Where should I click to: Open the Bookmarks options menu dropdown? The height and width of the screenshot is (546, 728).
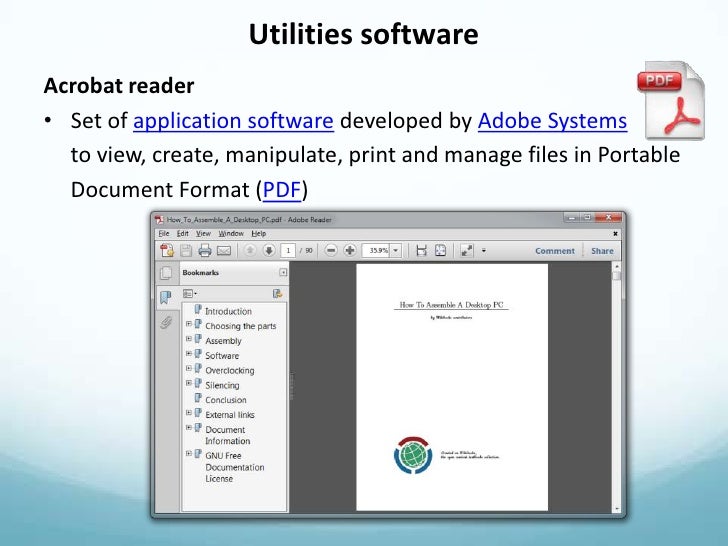pyautogui.click(x=190, y=293)
